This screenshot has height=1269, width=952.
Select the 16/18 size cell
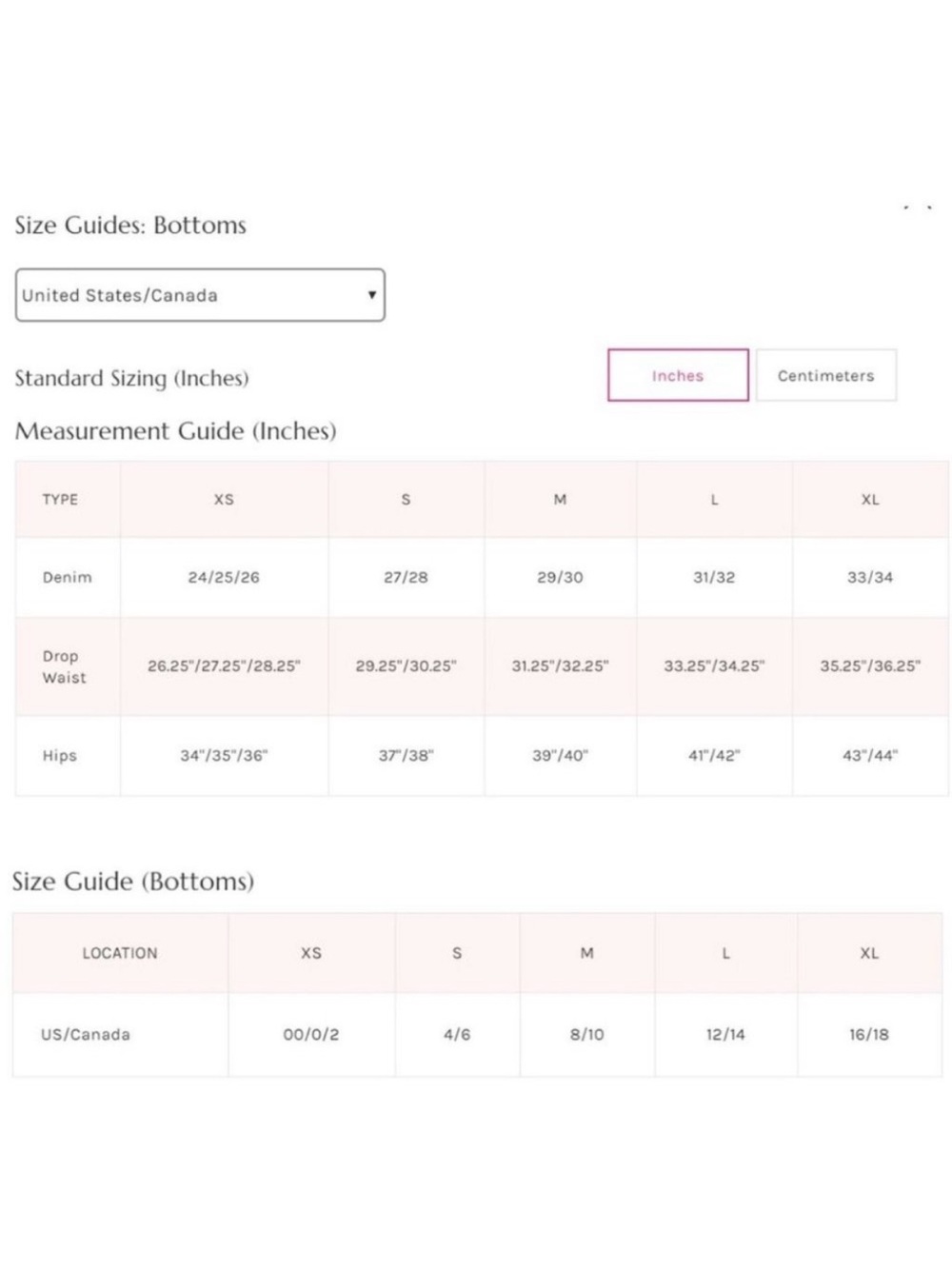click(869, 1035)
